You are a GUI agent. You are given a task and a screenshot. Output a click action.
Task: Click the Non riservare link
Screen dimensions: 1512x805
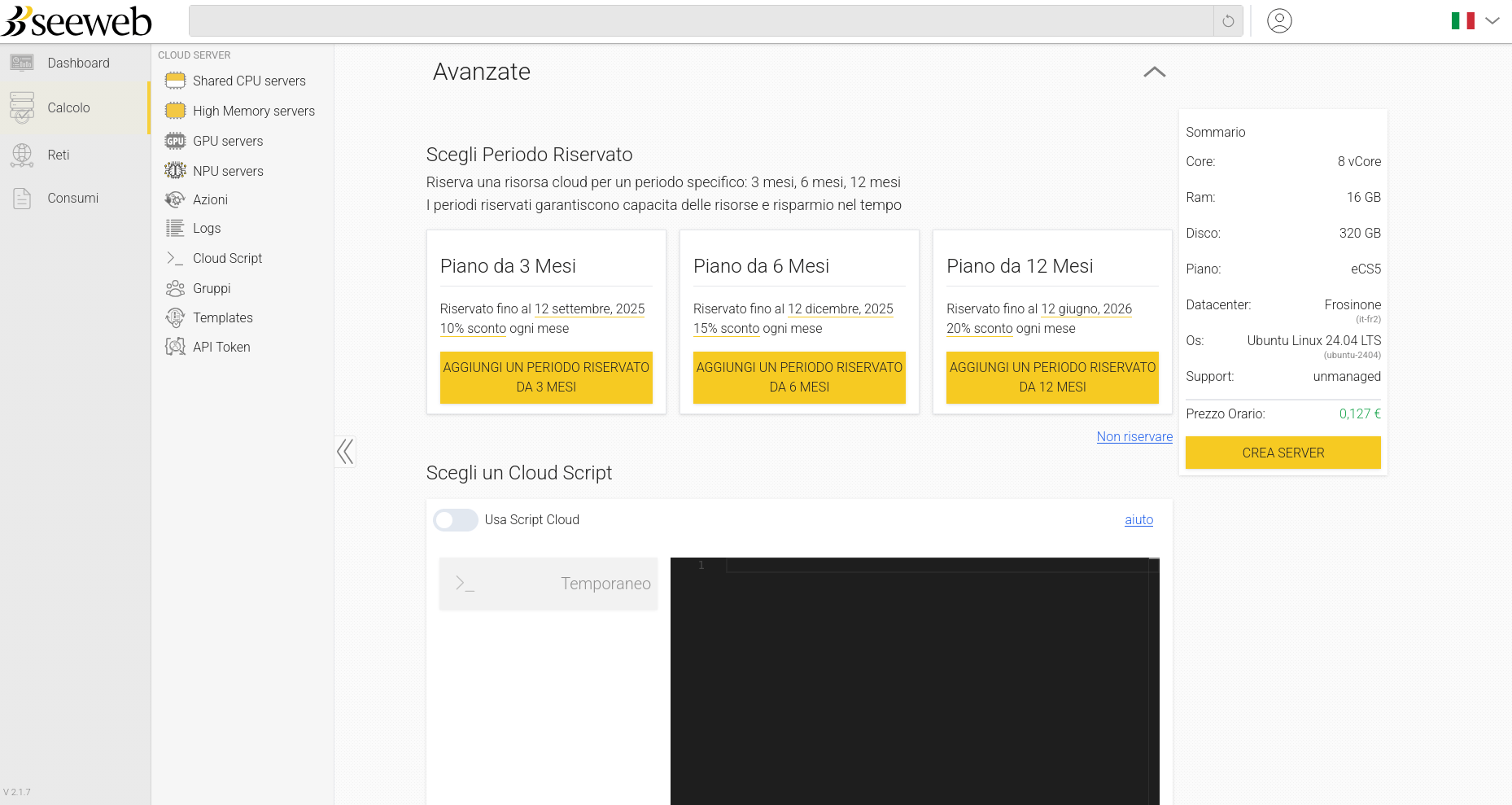pyautogui.click(x=1134, y=437)
